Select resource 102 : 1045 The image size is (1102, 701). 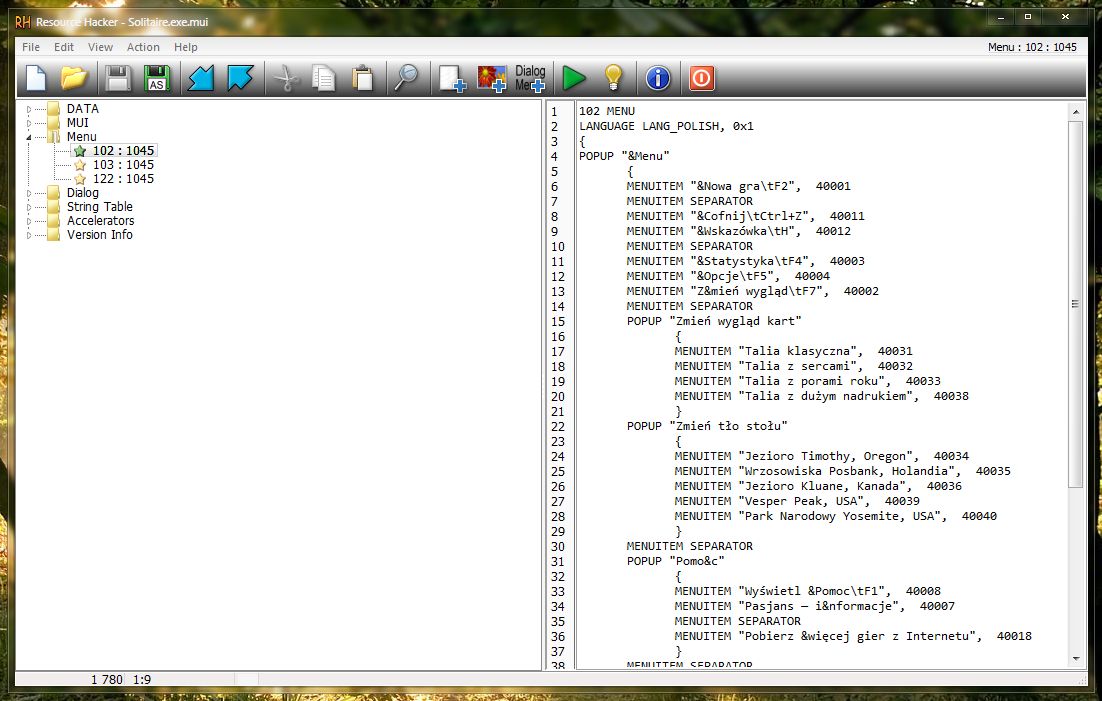[x=123, y=150]
